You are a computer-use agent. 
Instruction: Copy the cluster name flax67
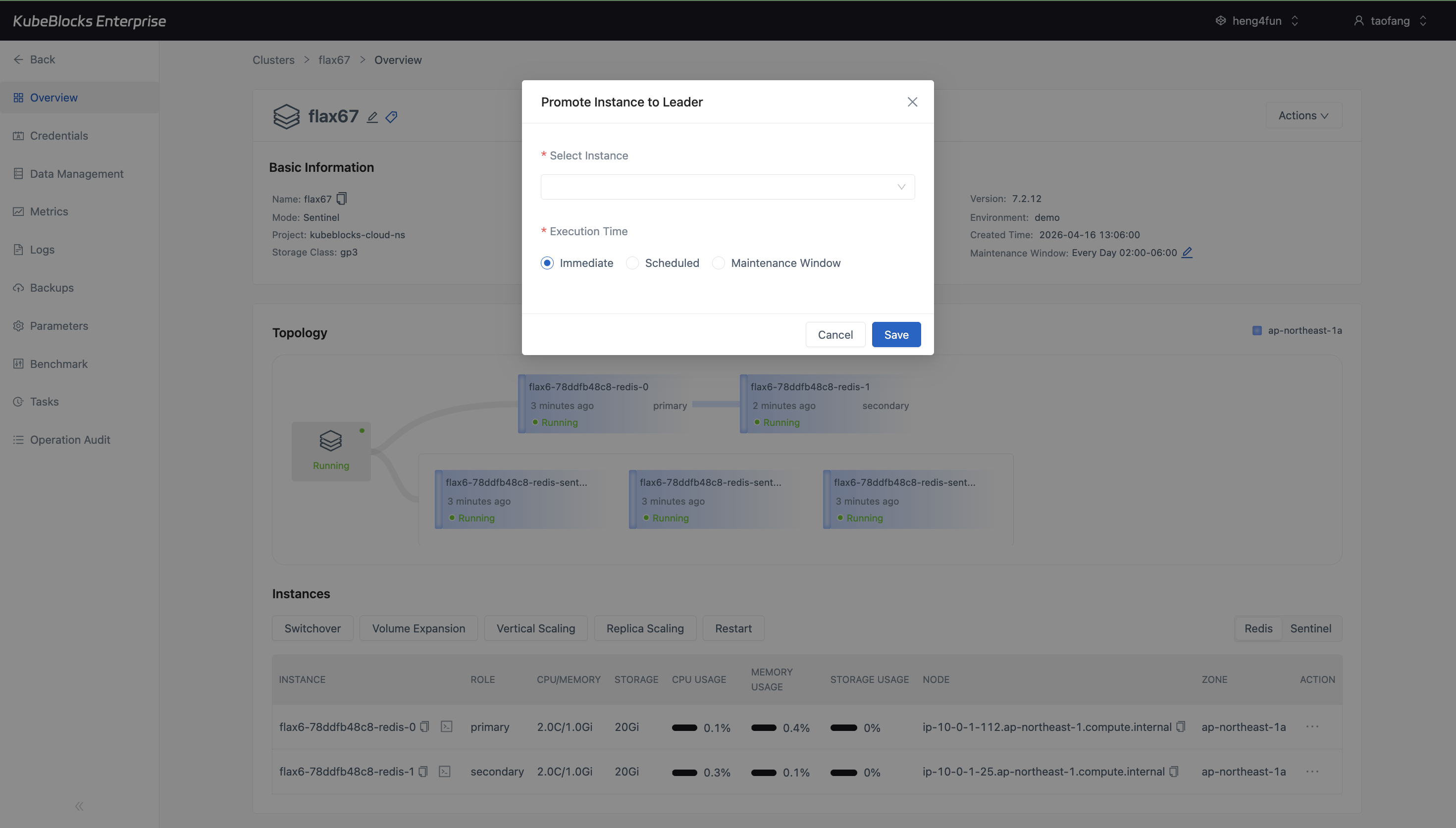click(341, 199)
